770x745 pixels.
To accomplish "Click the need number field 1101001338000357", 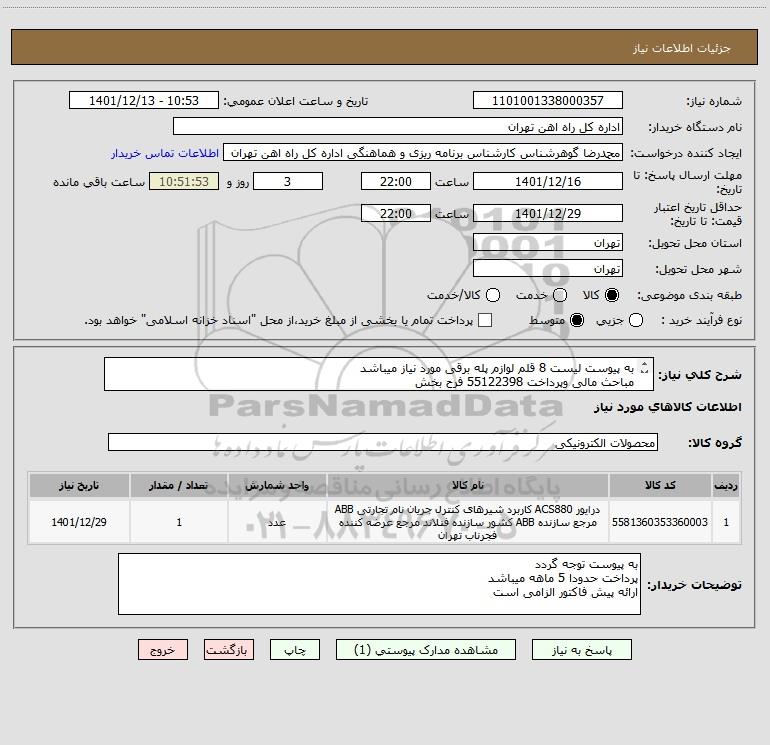I will tap(548, 101).
